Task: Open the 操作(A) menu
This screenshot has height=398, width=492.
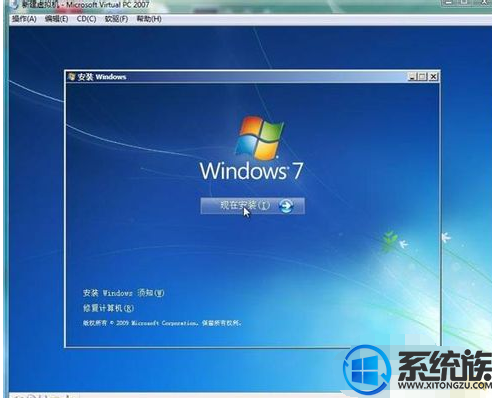Action: (x=24, y=19)
